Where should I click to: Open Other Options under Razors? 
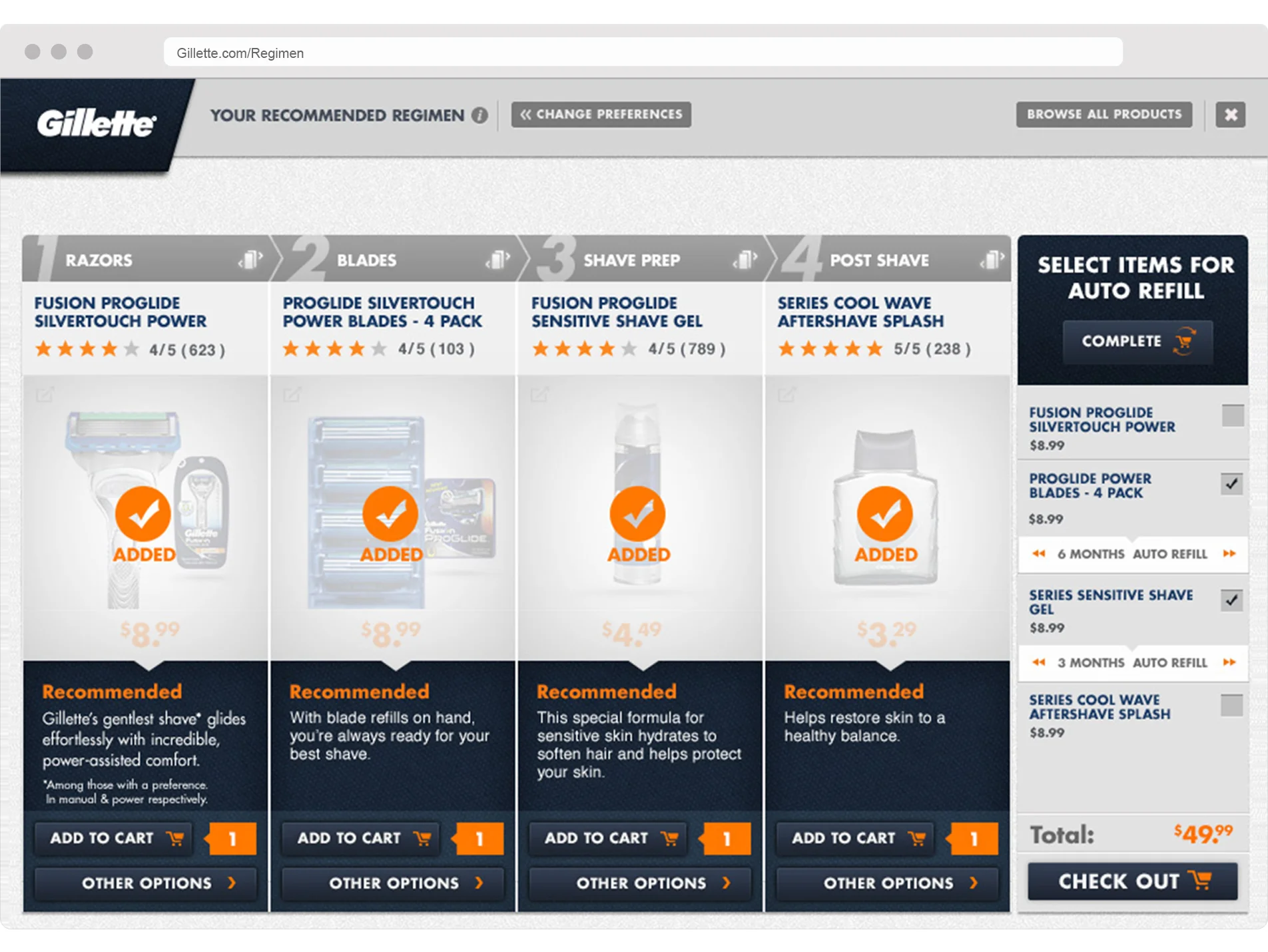coord(146,883)
